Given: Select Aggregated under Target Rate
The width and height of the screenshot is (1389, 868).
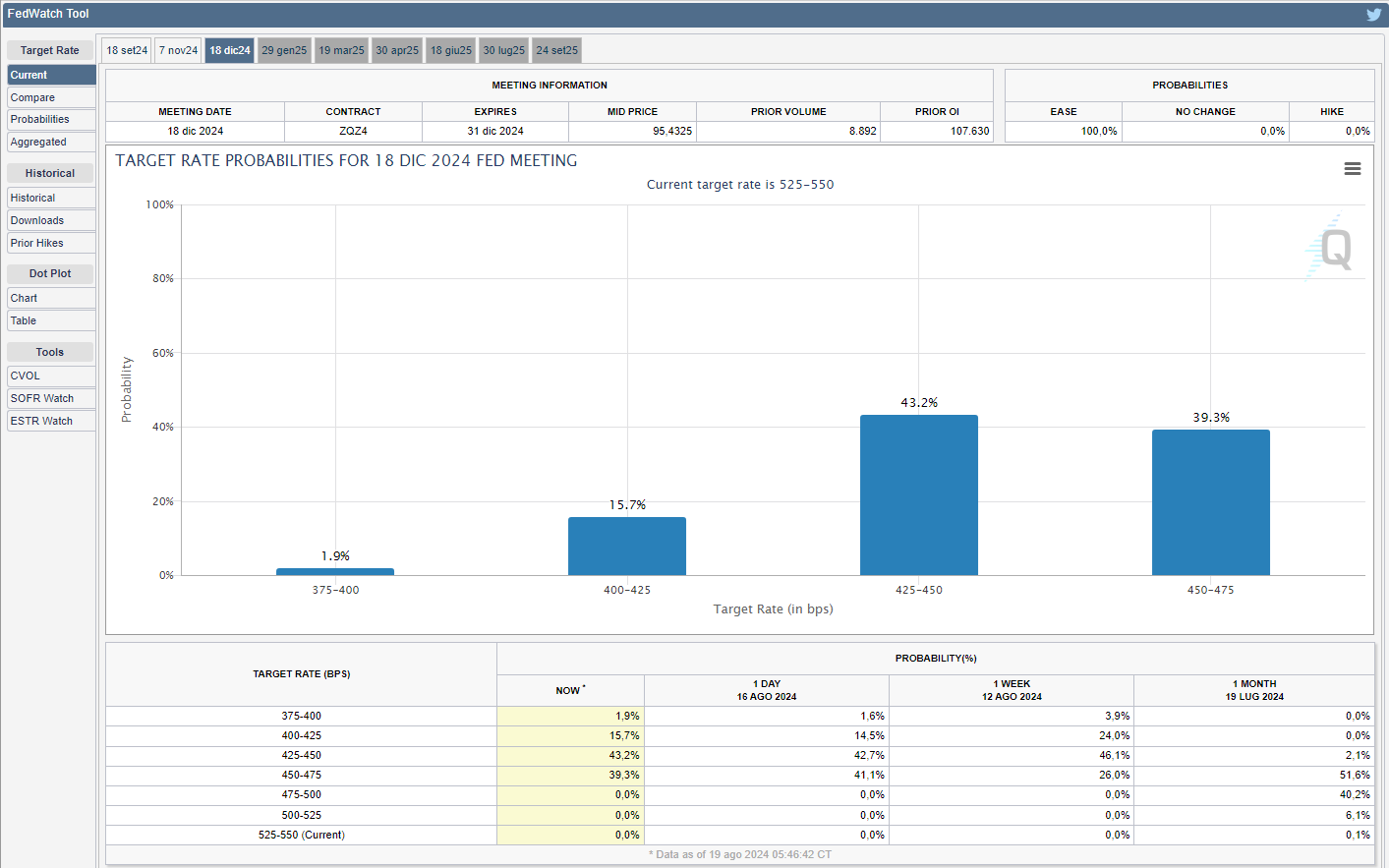Looking at the screenshot, I should 51,142.
